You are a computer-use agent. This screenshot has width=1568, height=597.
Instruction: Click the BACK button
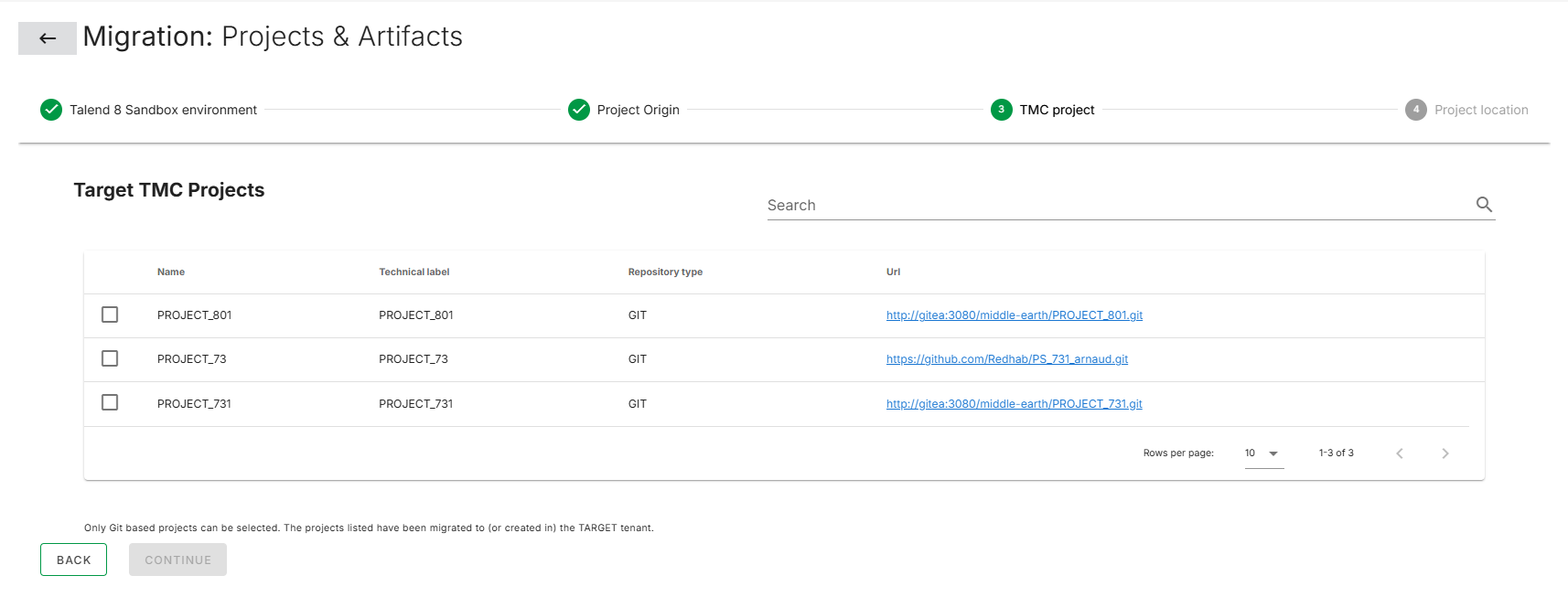click(74, 560)
